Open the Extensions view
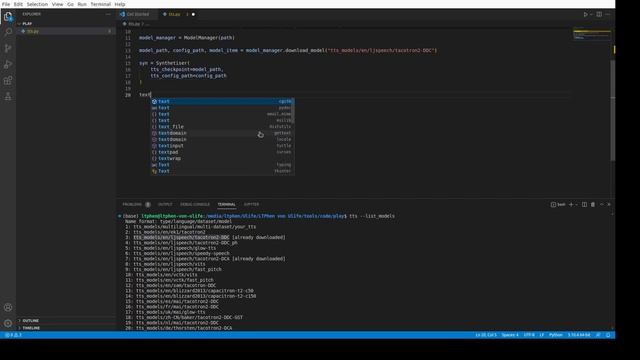The width and height of the screenshot is (640, 360). (8, 80)
